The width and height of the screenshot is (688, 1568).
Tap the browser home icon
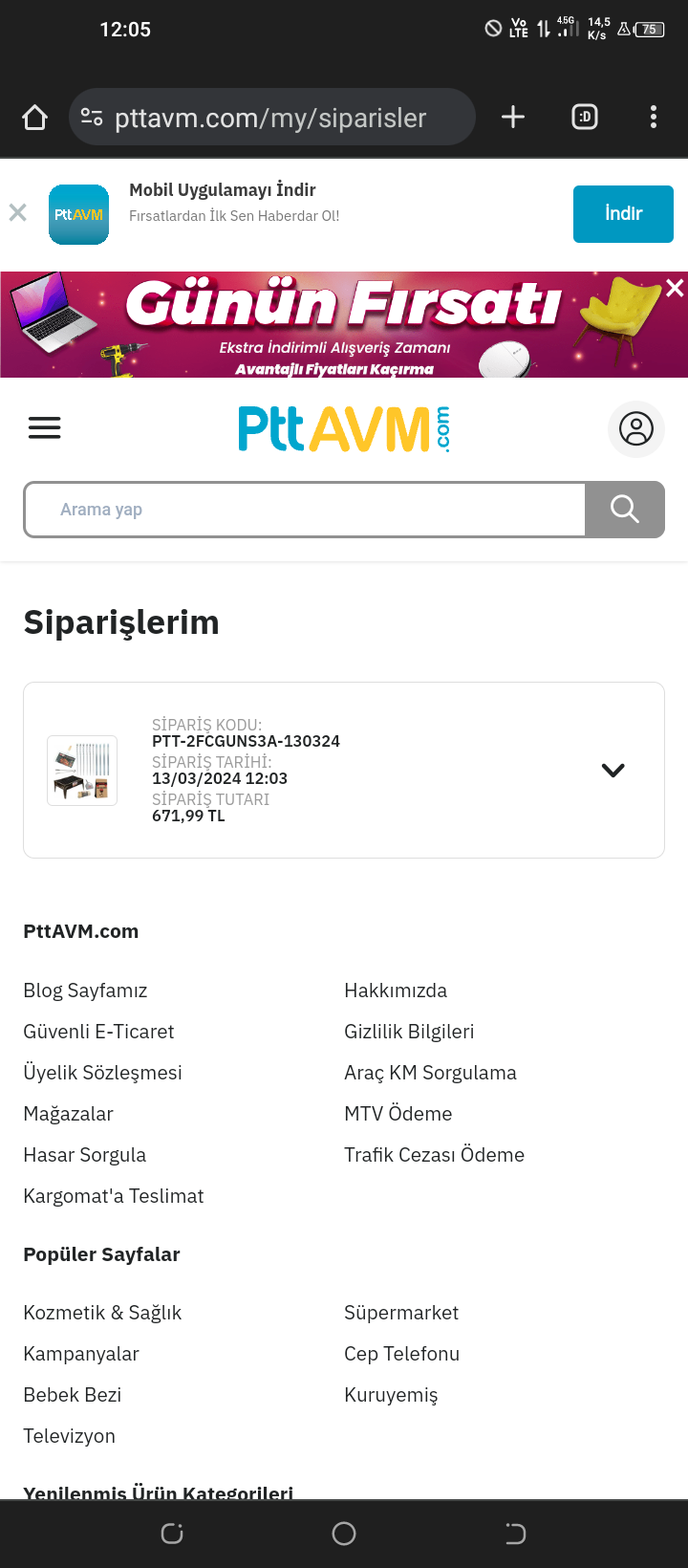(x=35, y=118)
